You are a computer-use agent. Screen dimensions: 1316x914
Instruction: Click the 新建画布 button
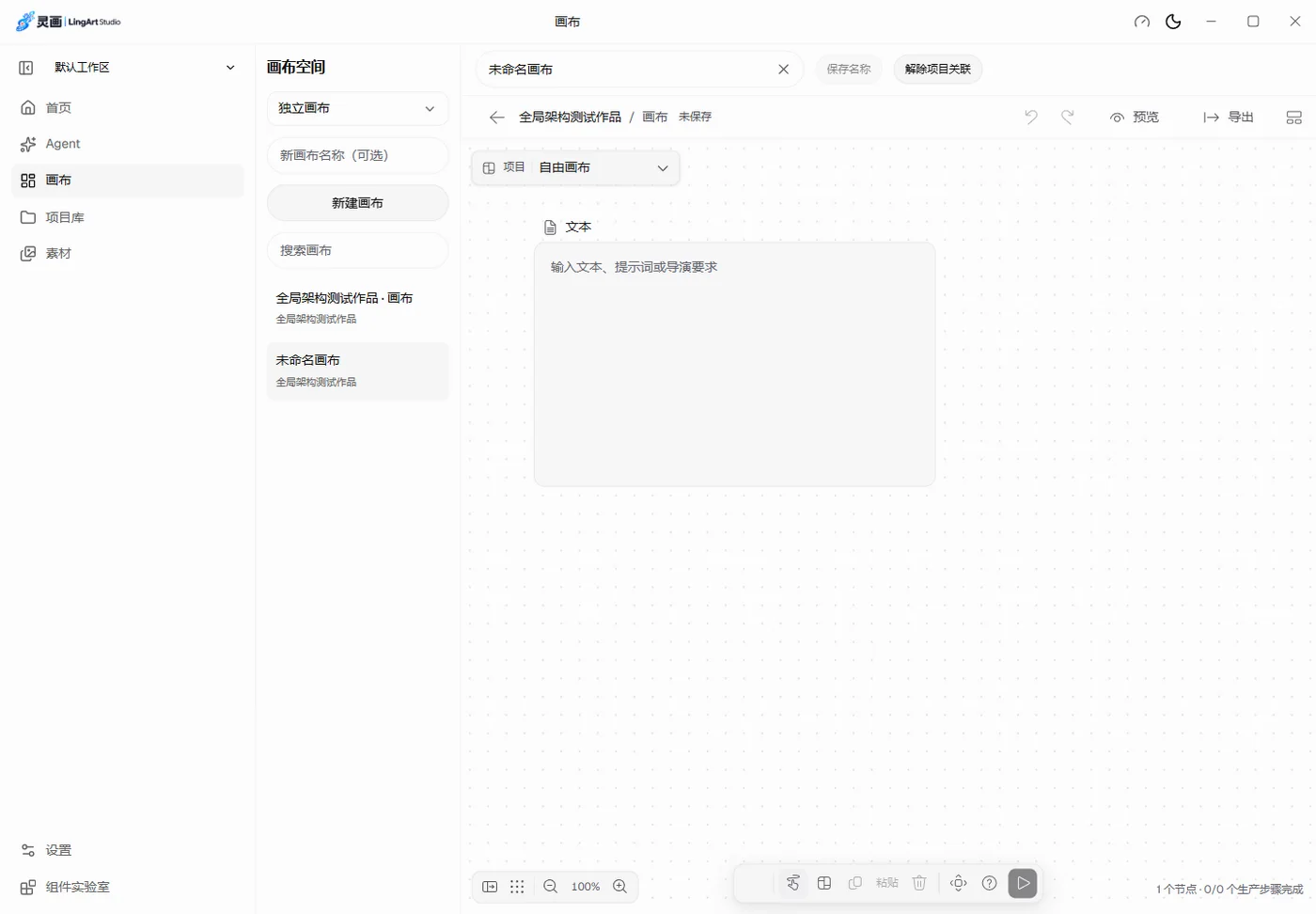[357, 203]
